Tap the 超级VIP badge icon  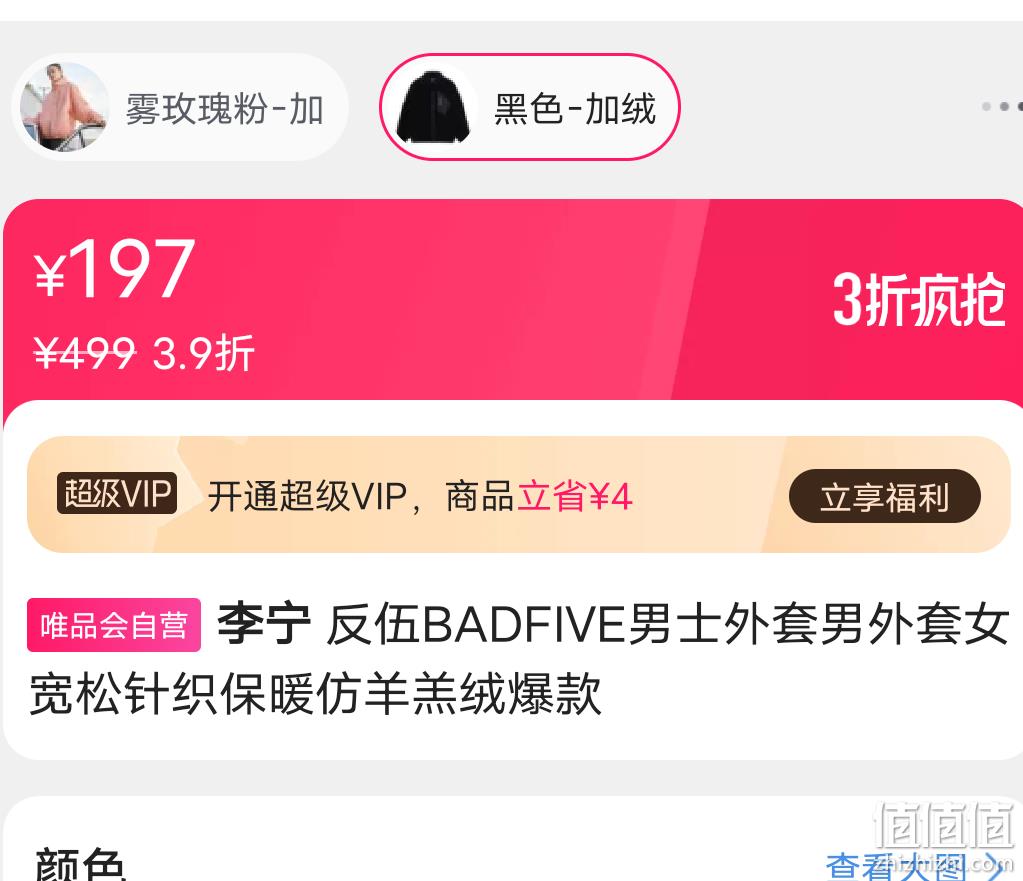click(x=117, y=493)
